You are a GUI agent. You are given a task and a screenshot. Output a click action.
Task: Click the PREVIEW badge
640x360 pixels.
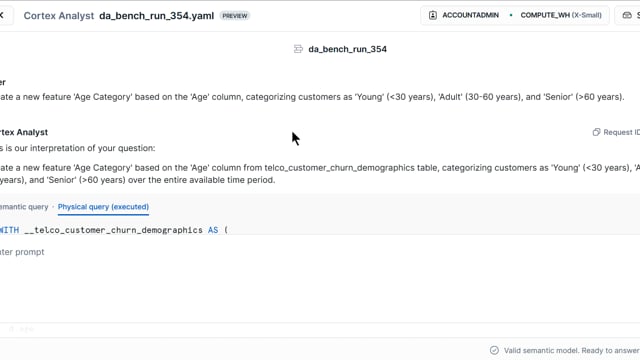[235, 16]
